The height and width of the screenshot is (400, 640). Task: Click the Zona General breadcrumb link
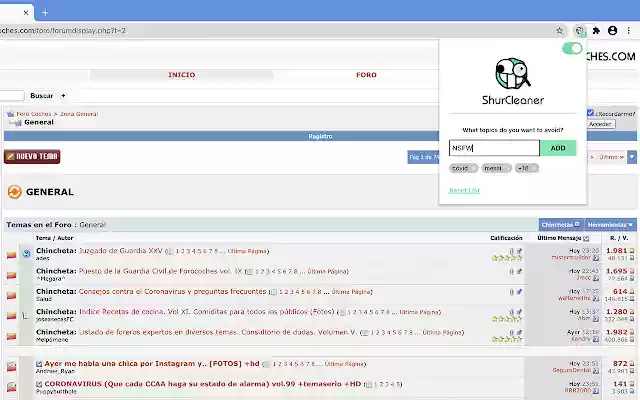tap(79, 114)
